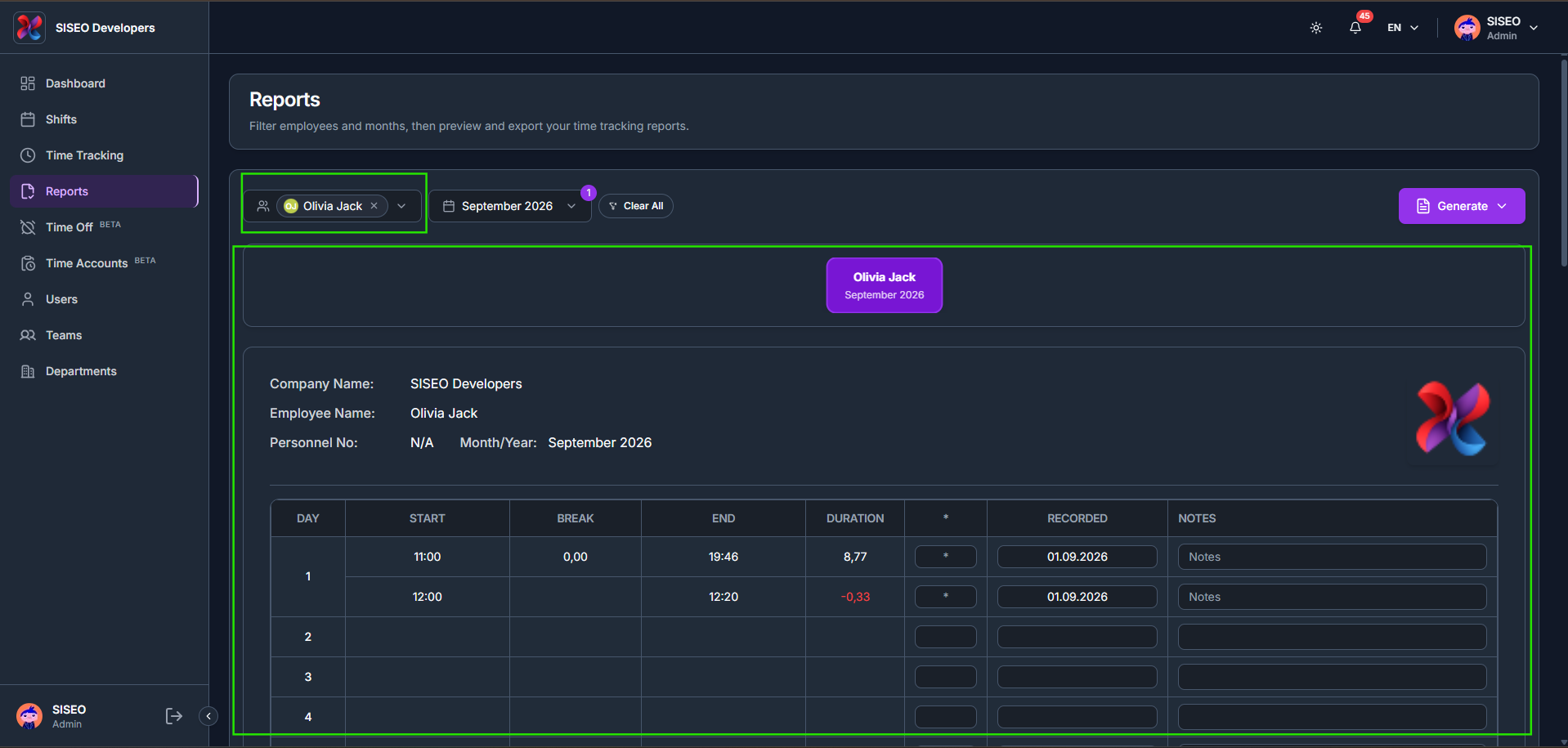The image size is (1568, 748).
Task: Open Time Accounts BETA menu item
Action: [105, 263]
